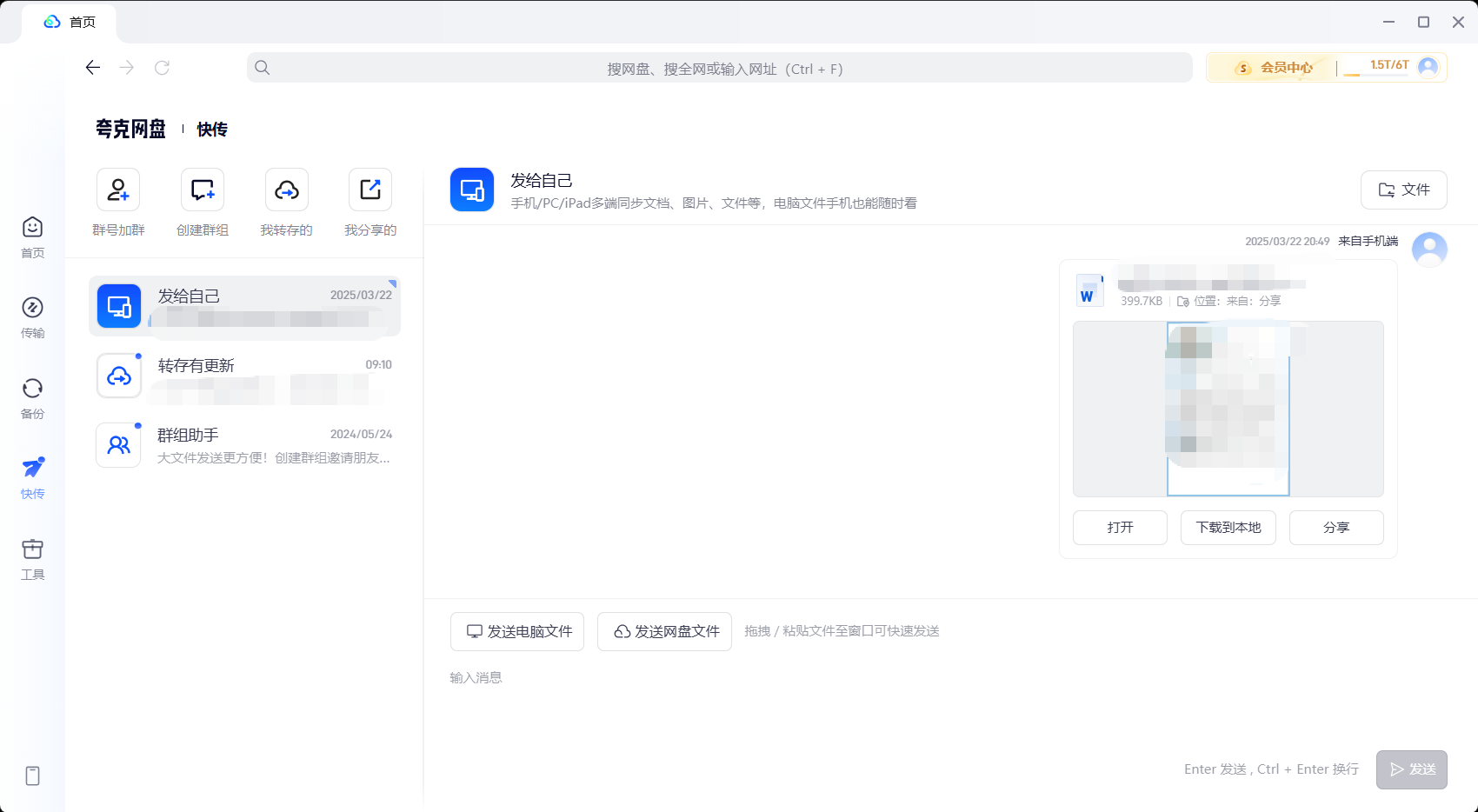
Task: Open 我转存的 saved transfers icon
Action: click(x=287, y=190)
